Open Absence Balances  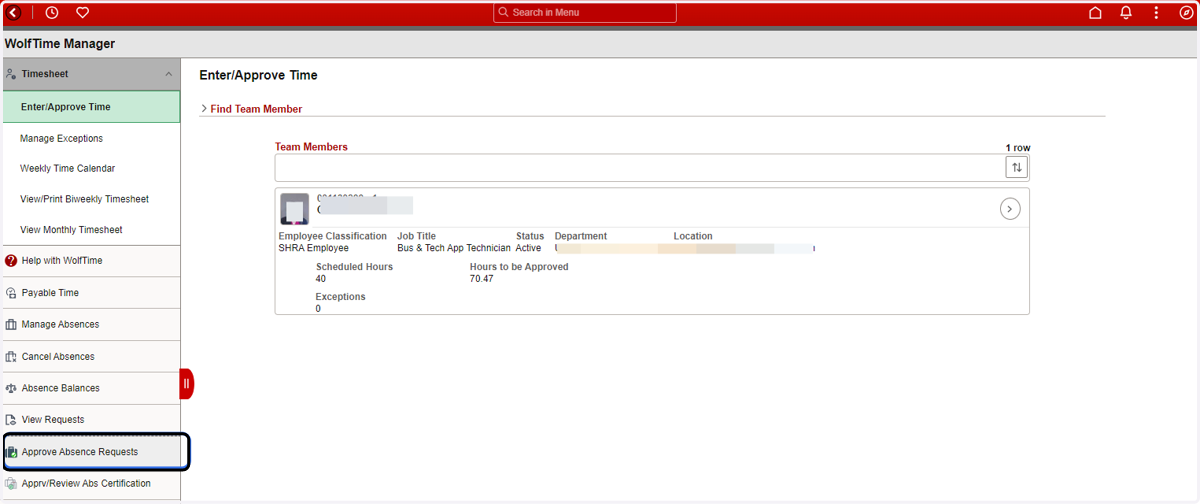point(90,388)
